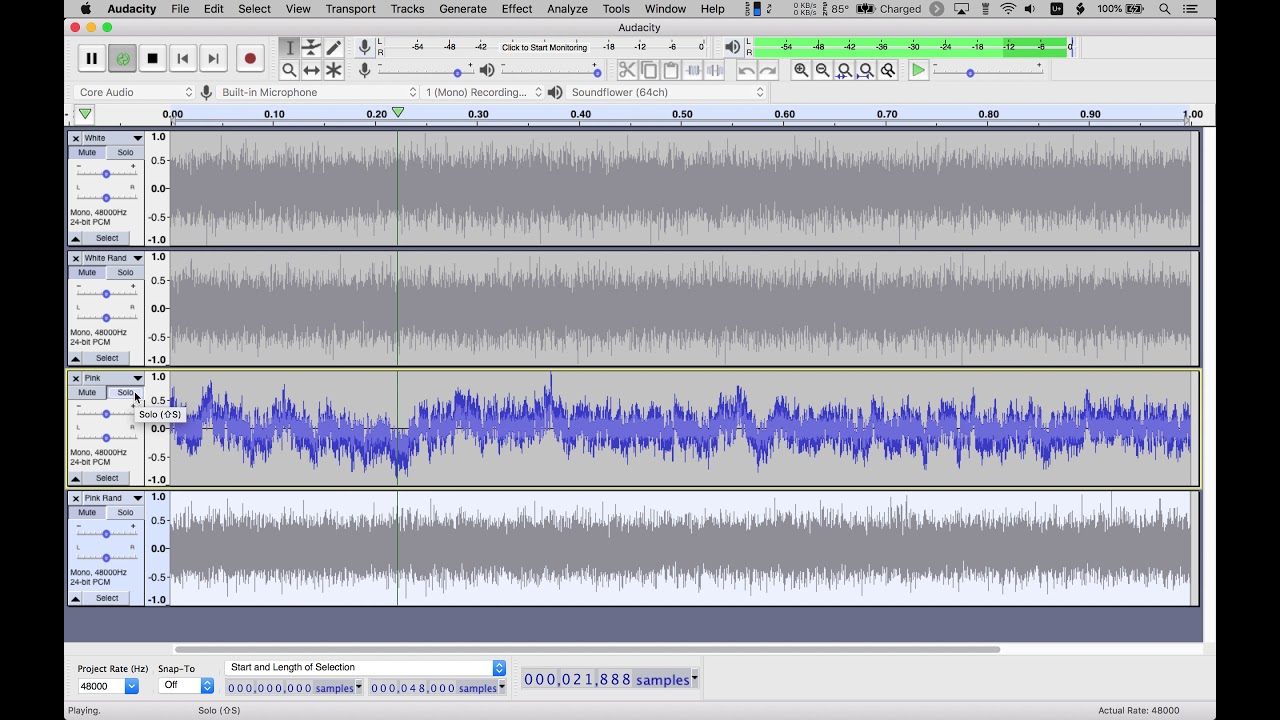Image resolution: width=1280 pixels, height=720 pixels.
Task: Open the Core Audio host dropdown
Action: coord(134,92)
